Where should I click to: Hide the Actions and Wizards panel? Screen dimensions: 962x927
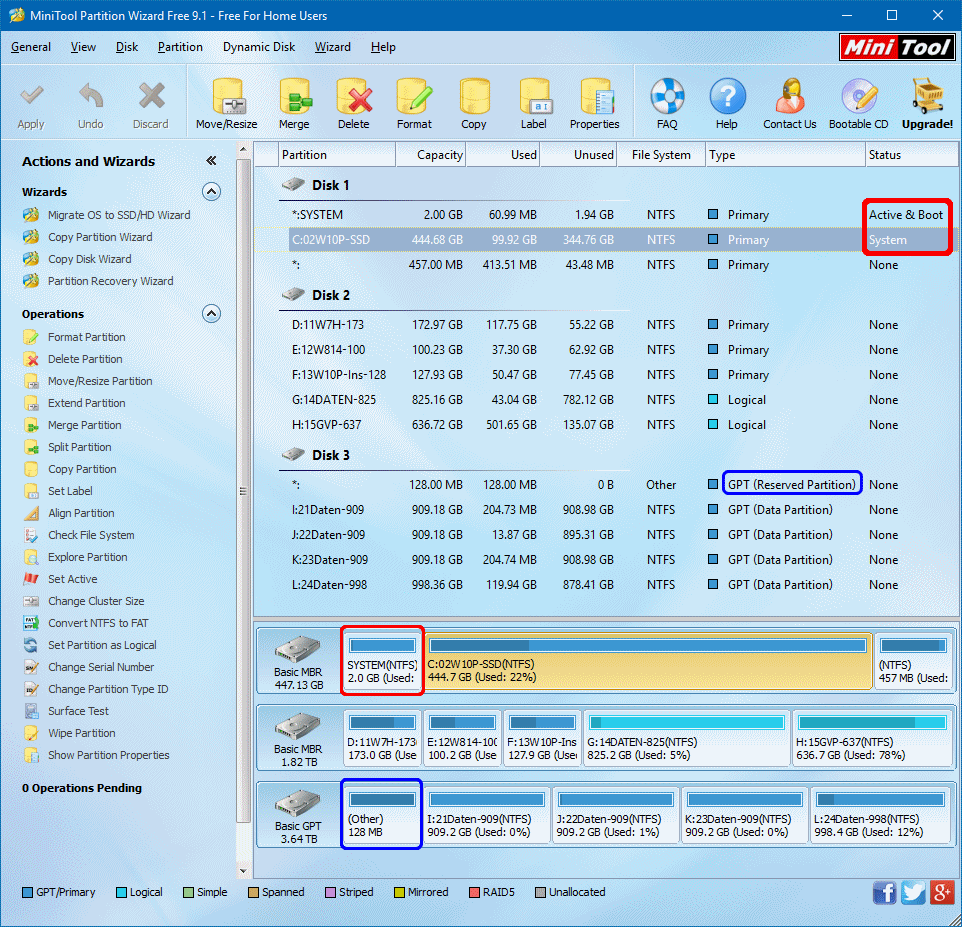point(211,161)
